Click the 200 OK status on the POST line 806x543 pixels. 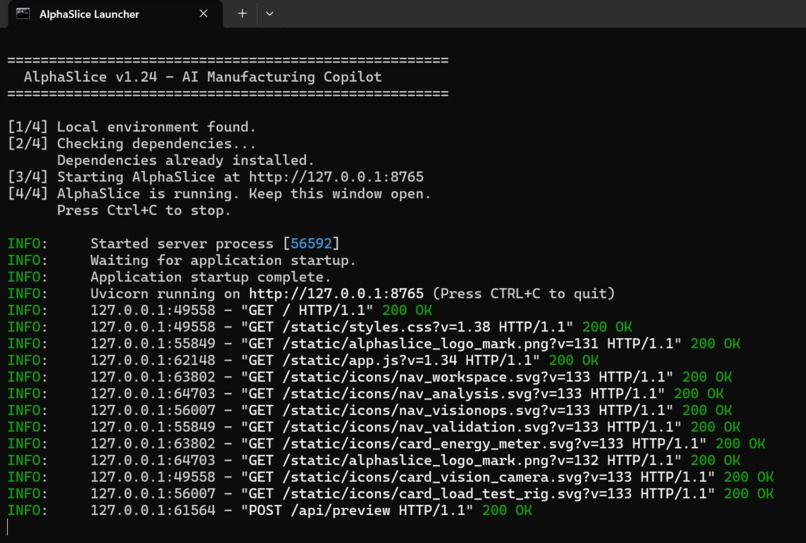click(507, 511)
